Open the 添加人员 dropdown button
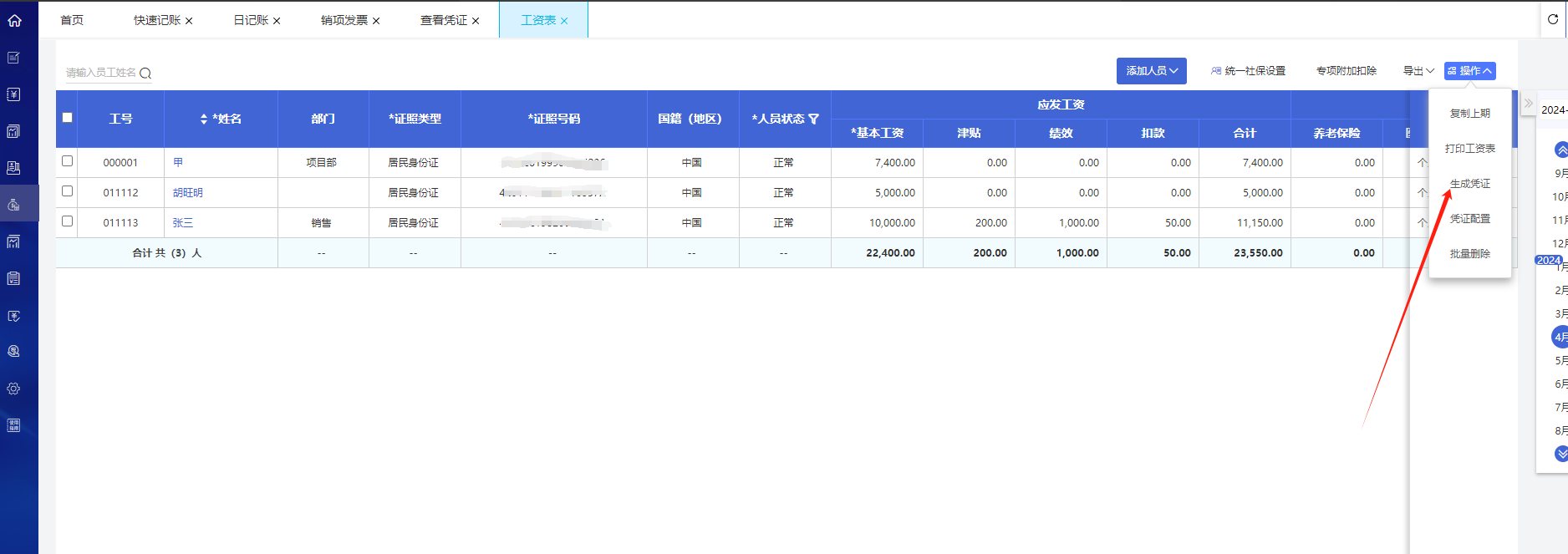 pos(1151,71)
